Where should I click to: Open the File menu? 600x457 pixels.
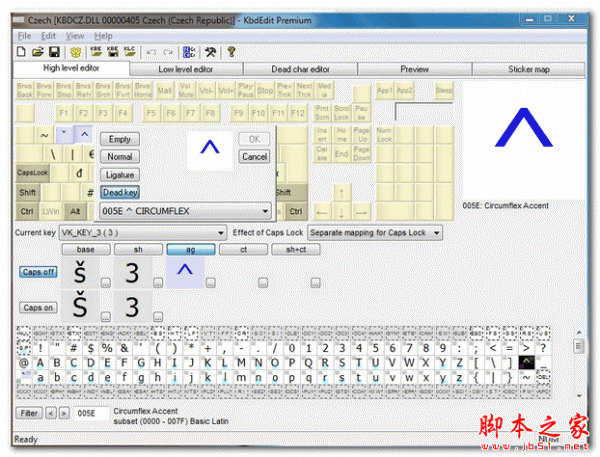tap(24, 36)
